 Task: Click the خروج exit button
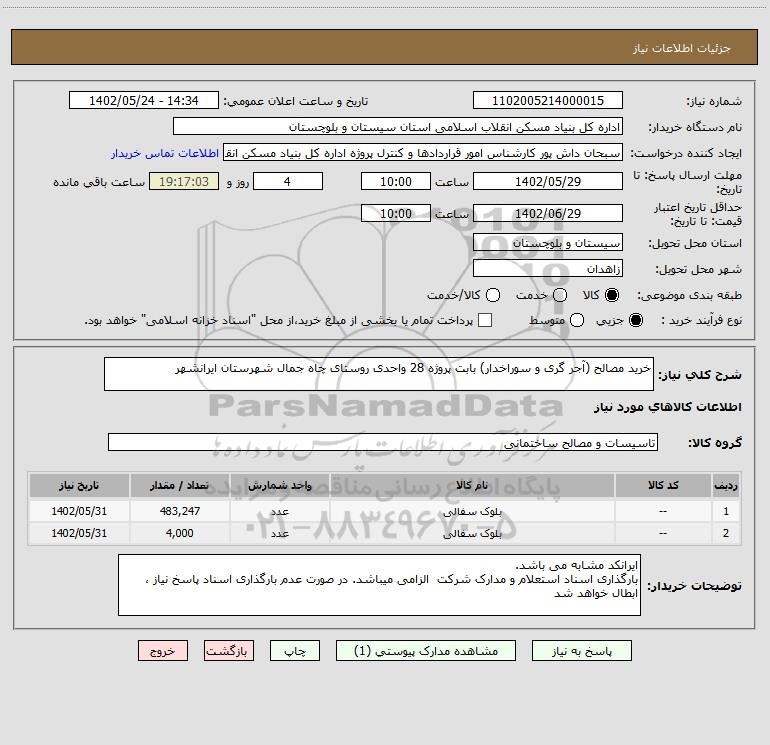(x=163, y=651)
